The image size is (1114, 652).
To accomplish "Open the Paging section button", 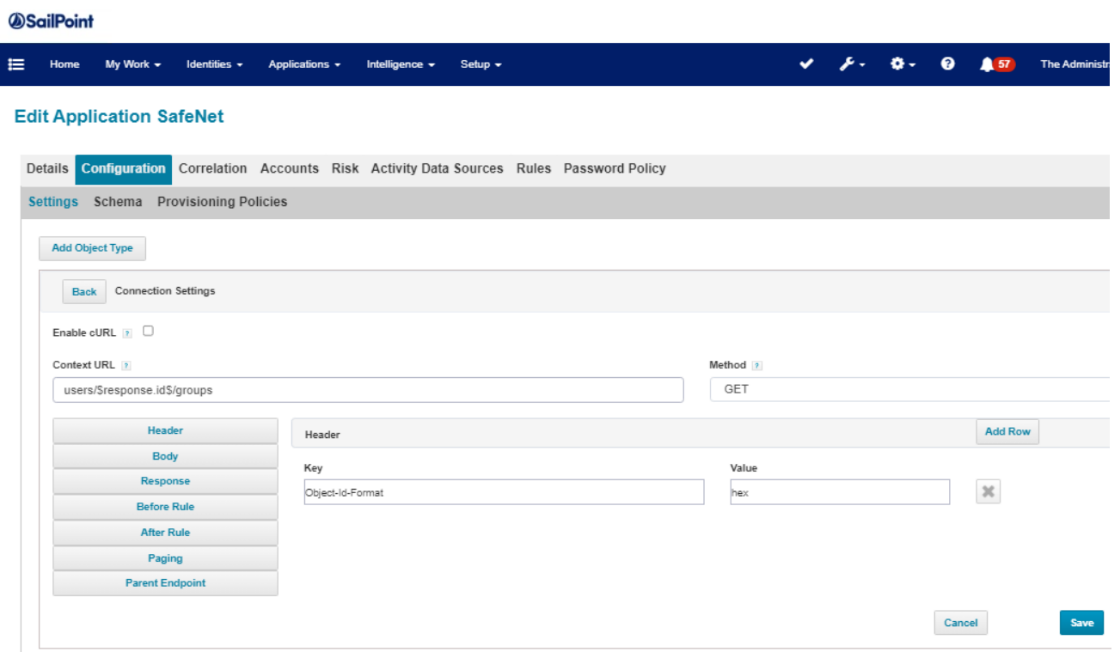I will click(x=166, y=558).
